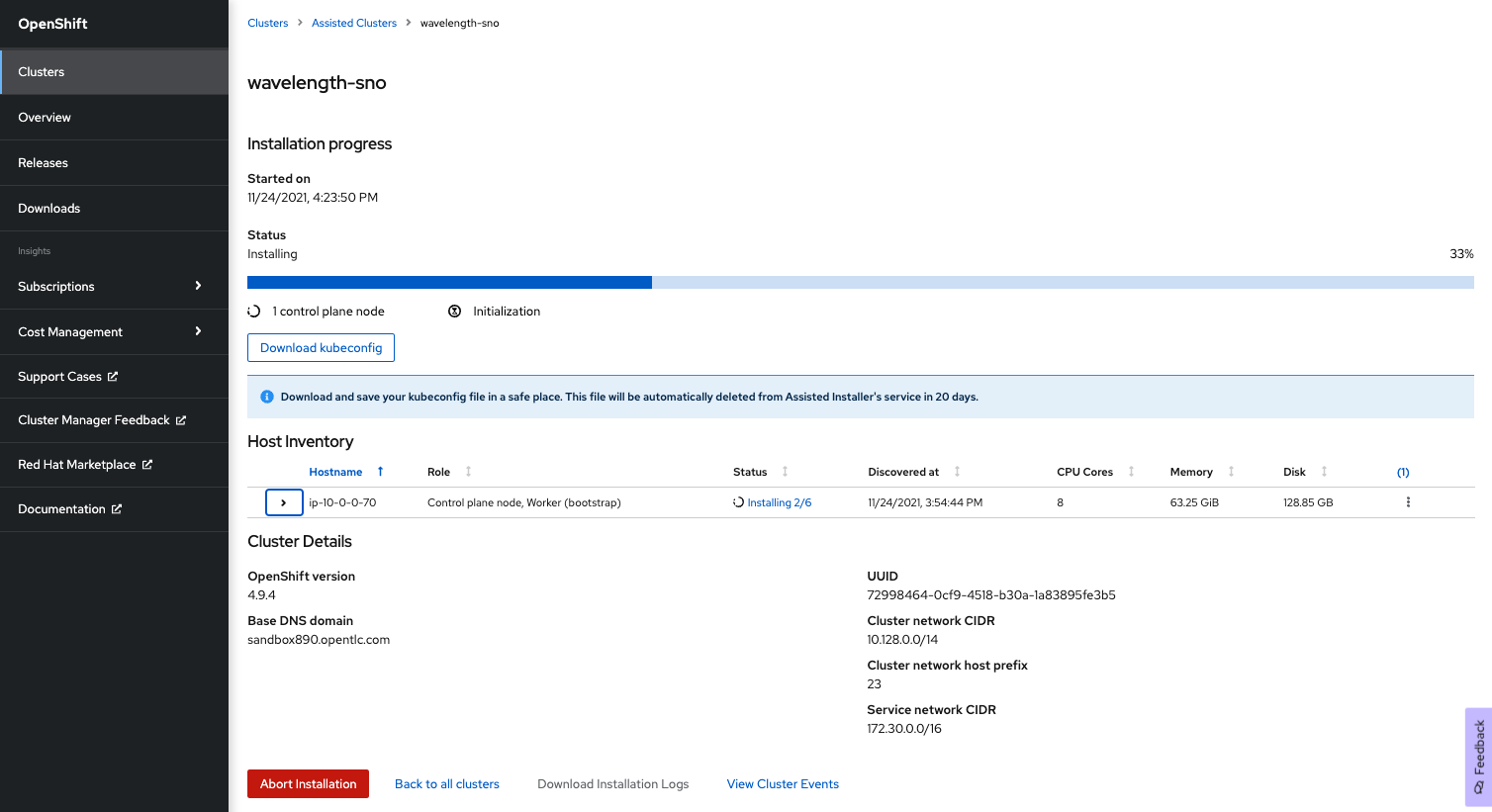Viewport: 1492px width, 812px height.
Task: Click the Hostname column header
Action: coord(335,472)
